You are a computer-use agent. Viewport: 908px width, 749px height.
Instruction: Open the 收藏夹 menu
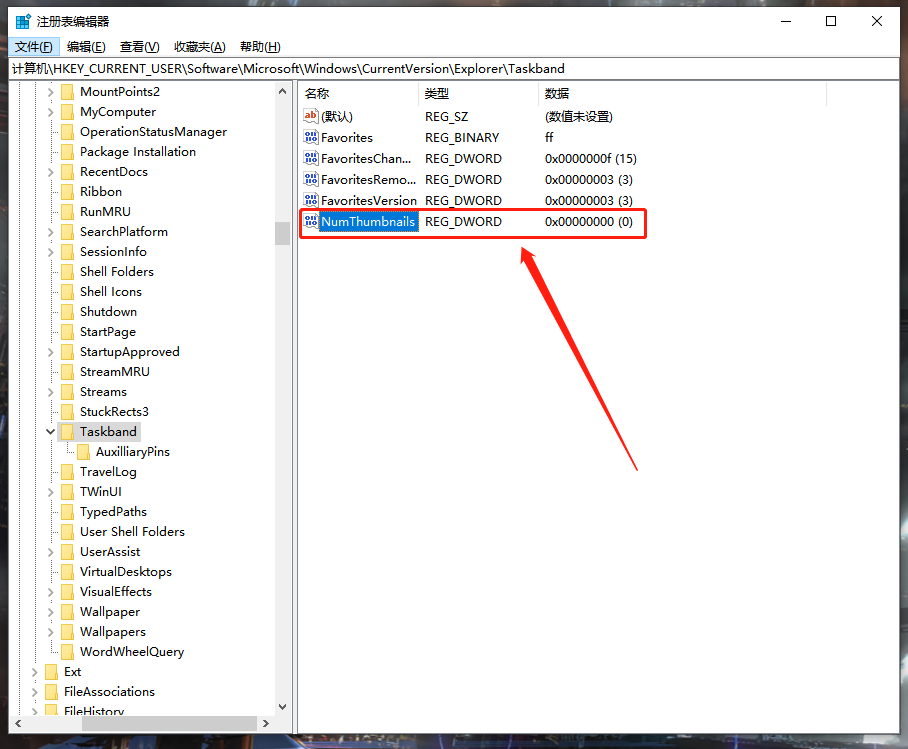[199, 46]
